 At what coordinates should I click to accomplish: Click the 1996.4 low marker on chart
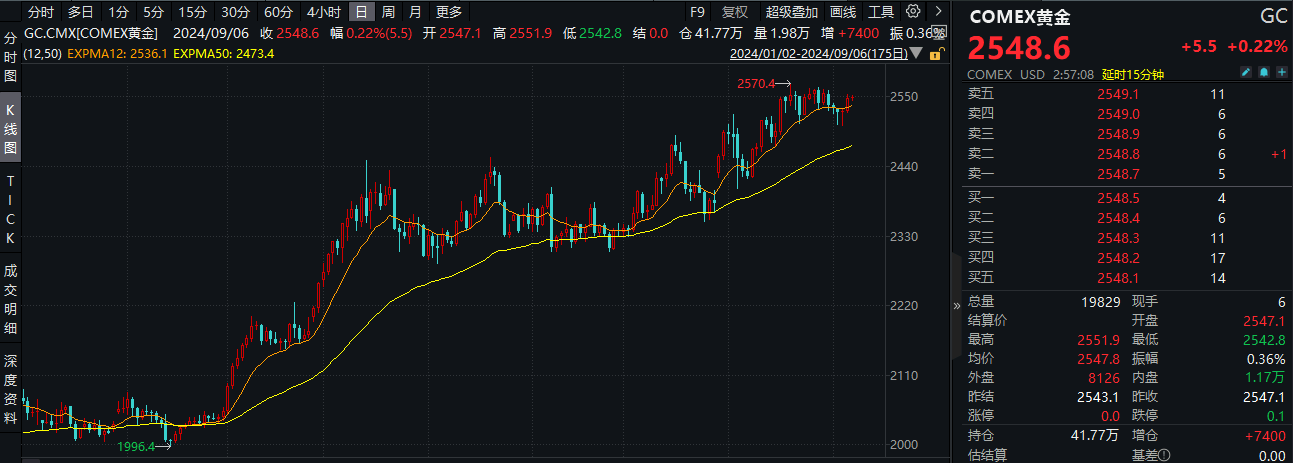pos(136,446)
